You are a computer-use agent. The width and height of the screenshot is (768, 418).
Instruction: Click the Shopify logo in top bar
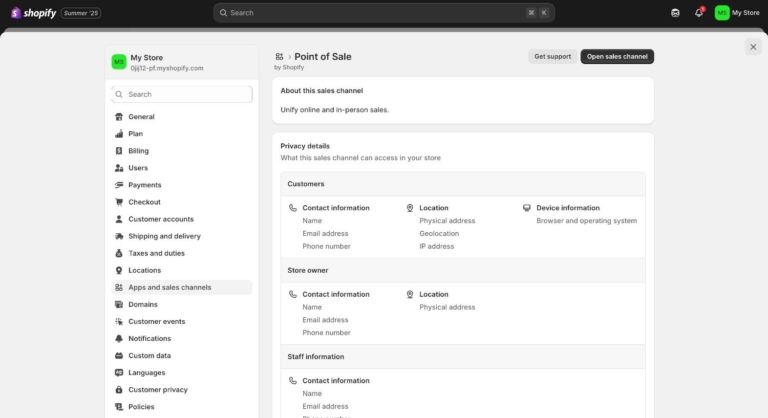click(33, 13)
